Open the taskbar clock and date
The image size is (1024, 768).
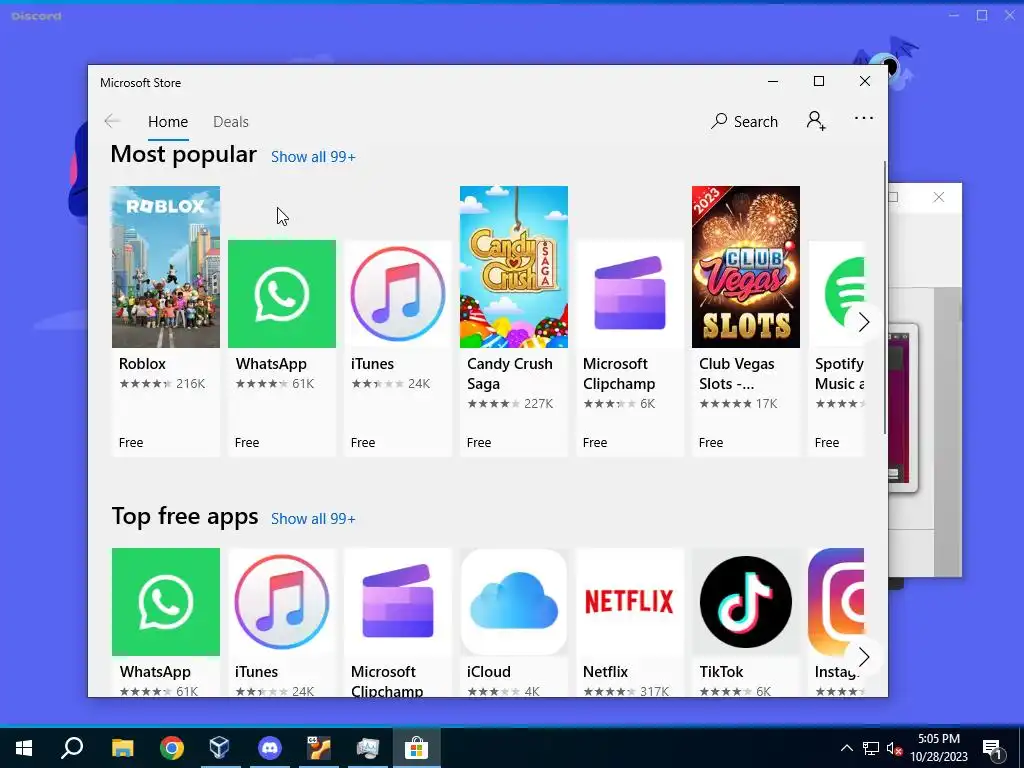(x=938, y=748)
